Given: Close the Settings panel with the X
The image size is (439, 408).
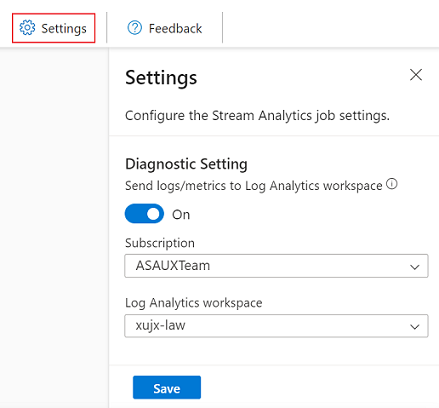Looking at the screenshot, I should click(416, 75).
